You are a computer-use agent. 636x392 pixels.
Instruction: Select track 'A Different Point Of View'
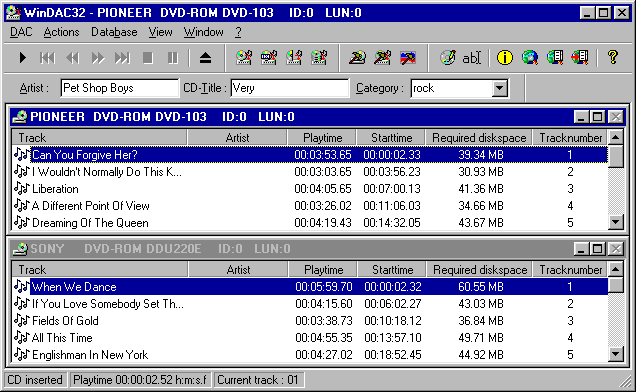[90, 206]
